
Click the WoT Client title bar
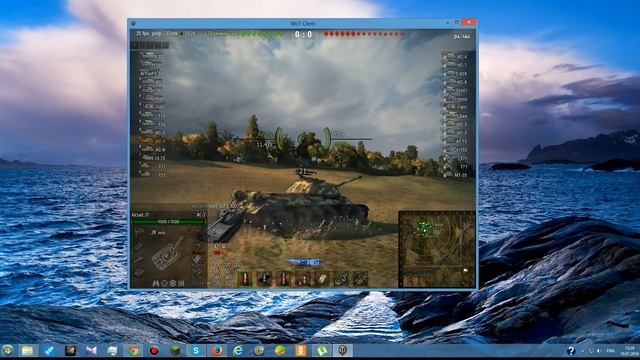coord(302,23)
